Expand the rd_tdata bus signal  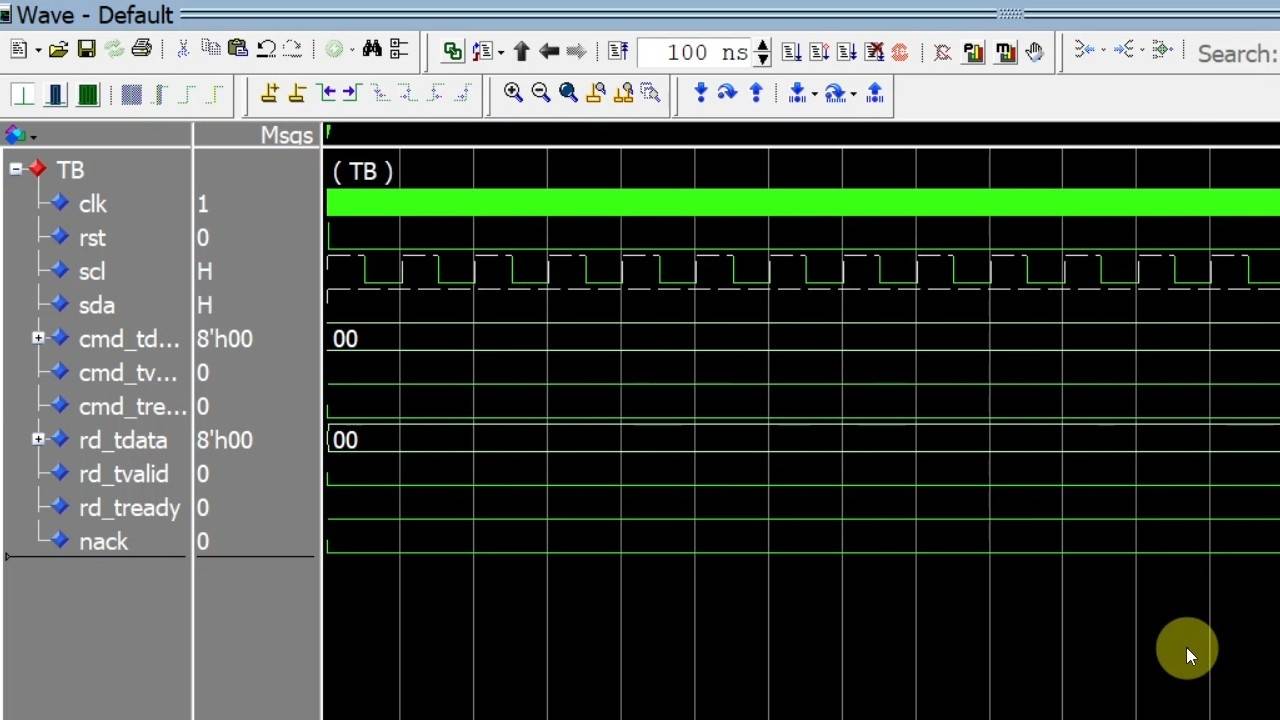click(x=38, y=439)
